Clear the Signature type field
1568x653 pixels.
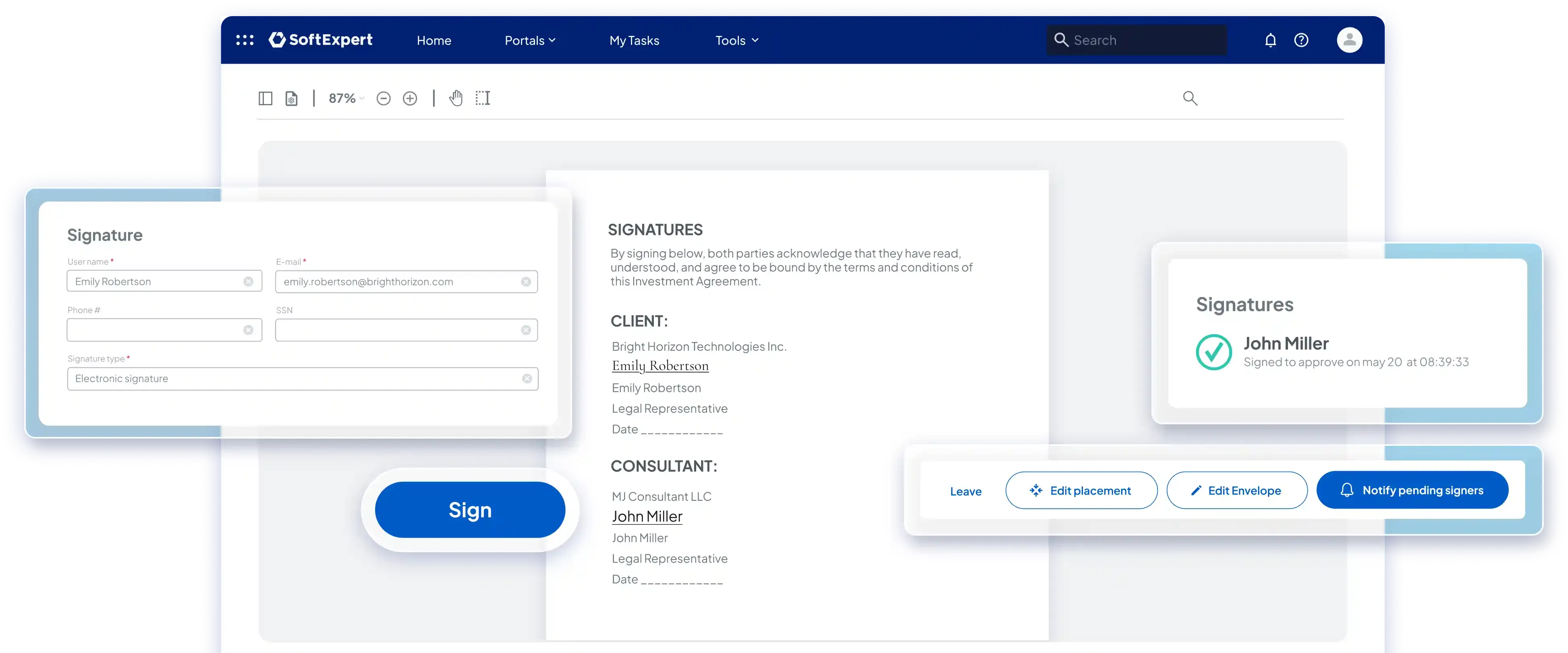point(527,378)
